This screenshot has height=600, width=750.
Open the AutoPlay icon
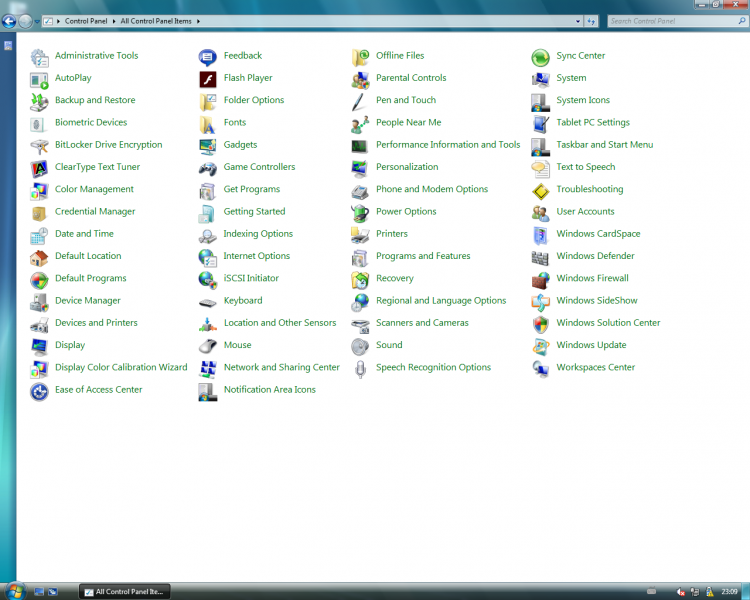[x=39, y=79]
